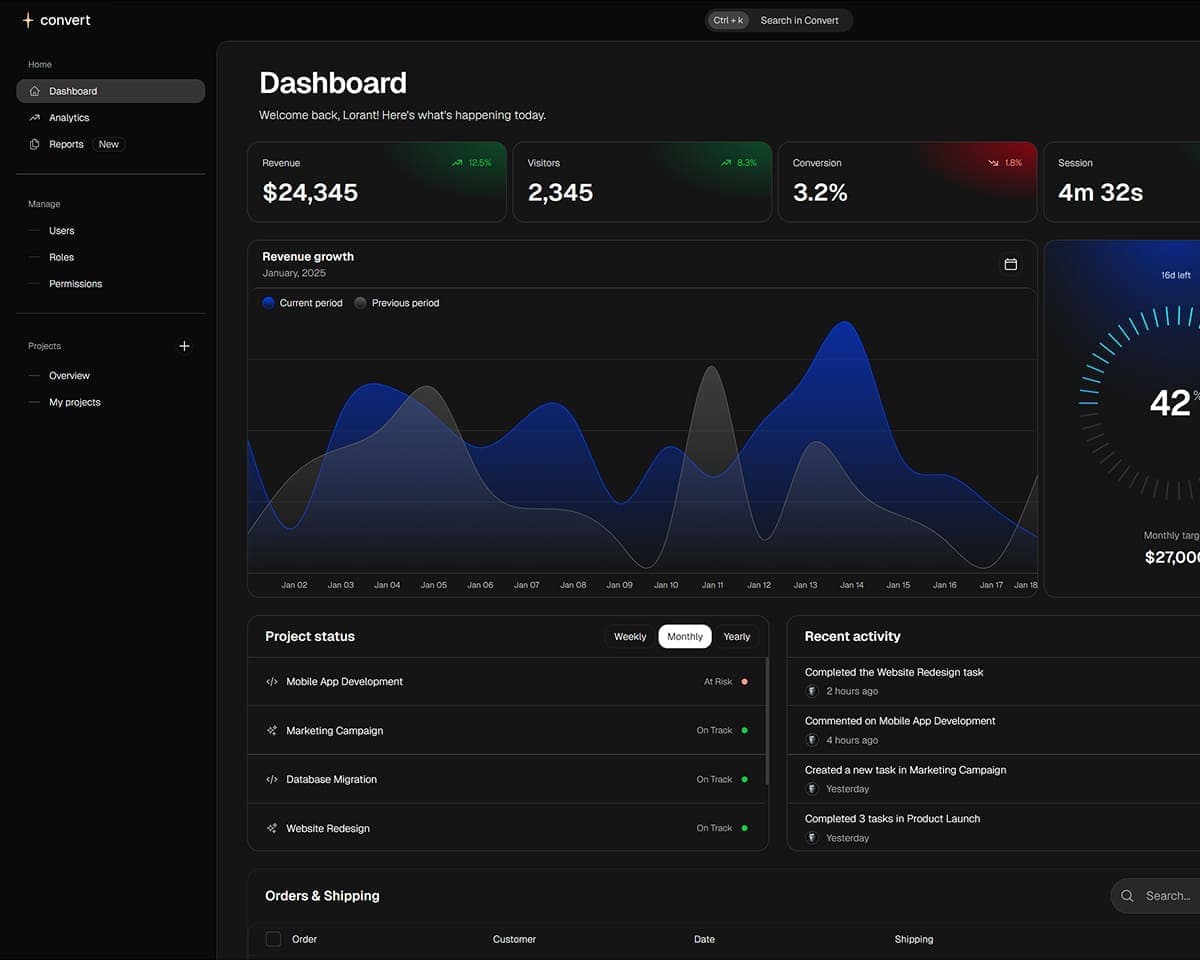Switch Project status to Weekly
1200x960 pixels.
pos(629,636)
